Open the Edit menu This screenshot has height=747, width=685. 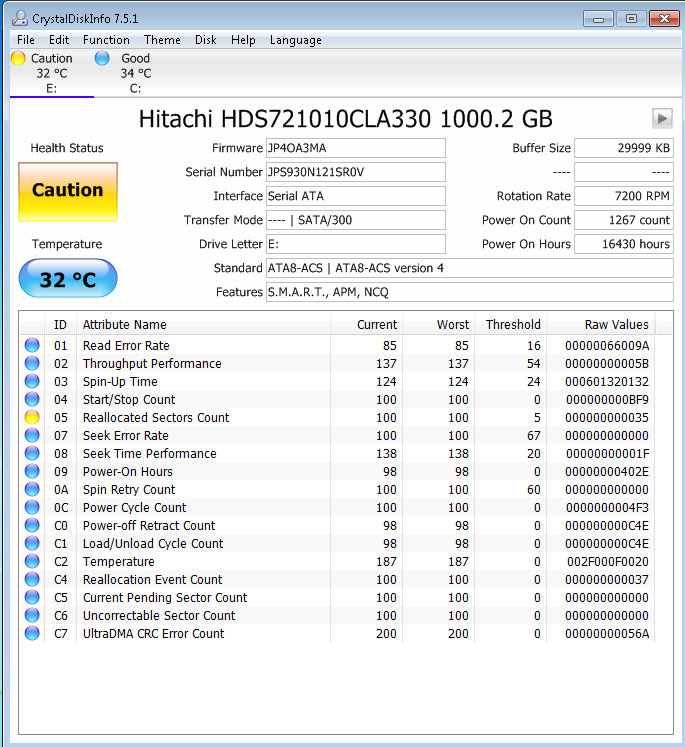[x=59, y=40]
